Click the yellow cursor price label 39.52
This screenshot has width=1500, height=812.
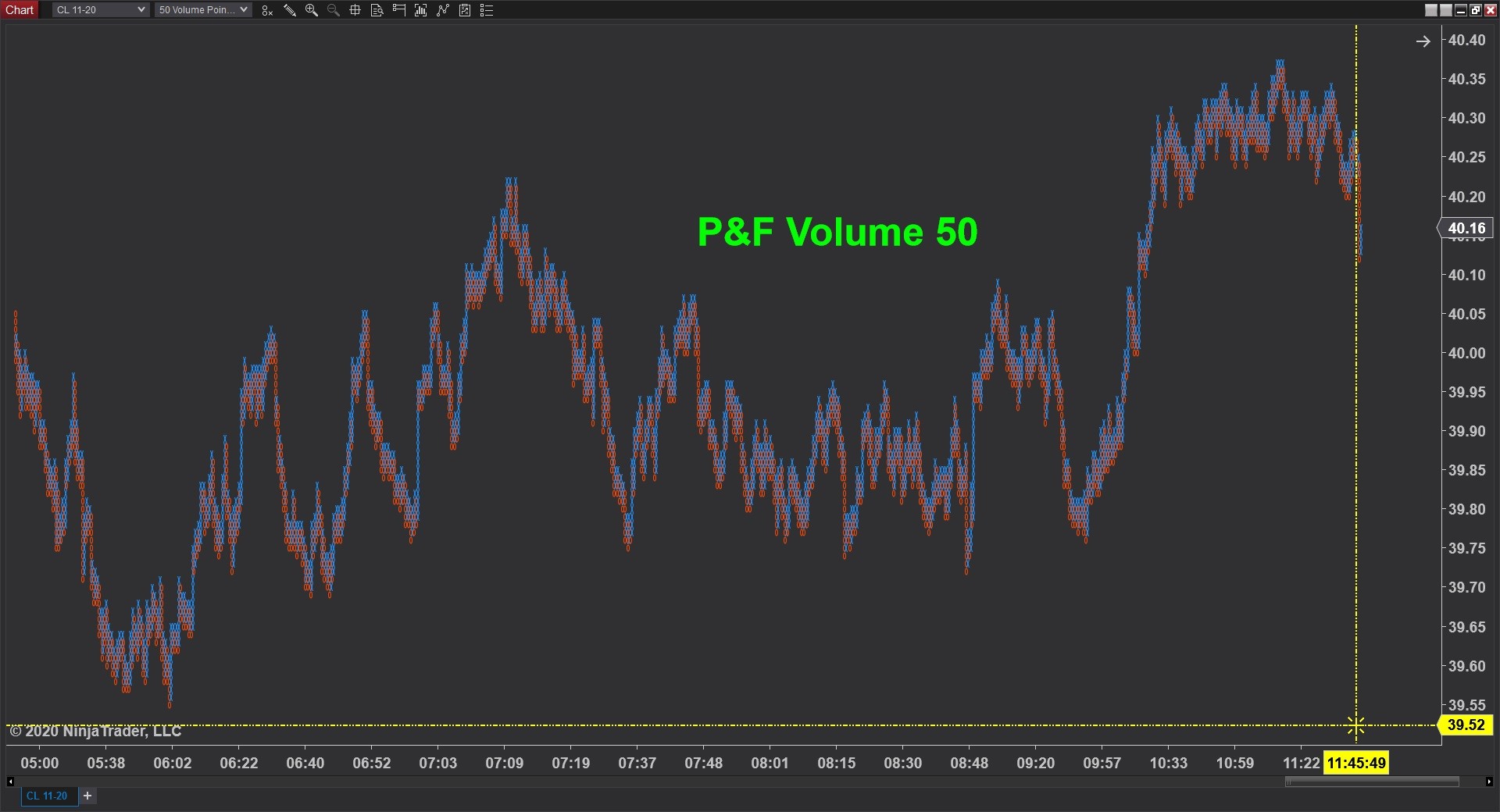click(1466, 725)
